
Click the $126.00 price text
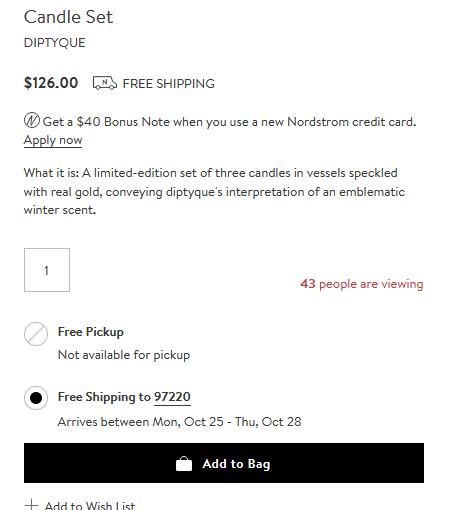[x=51, y=83]
